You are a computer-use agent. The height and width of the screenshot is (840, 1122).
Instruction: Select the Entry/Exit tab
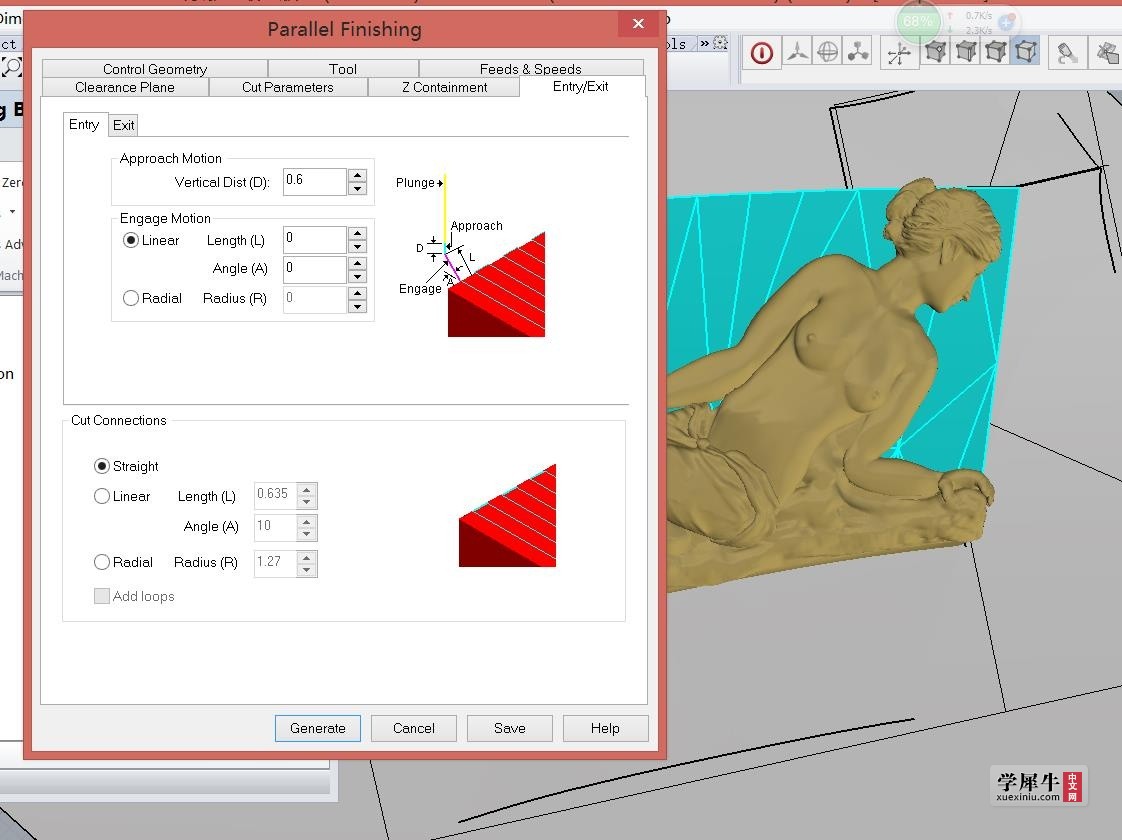[x=581, y=87]
